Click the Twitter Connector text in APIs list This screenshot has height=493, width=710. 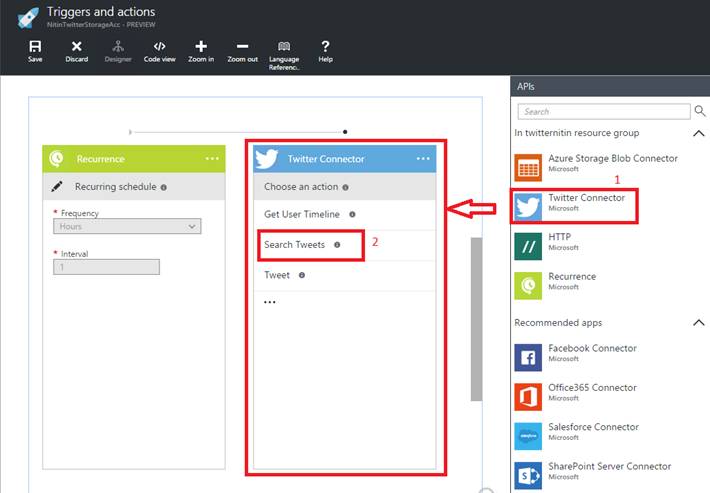586,197
